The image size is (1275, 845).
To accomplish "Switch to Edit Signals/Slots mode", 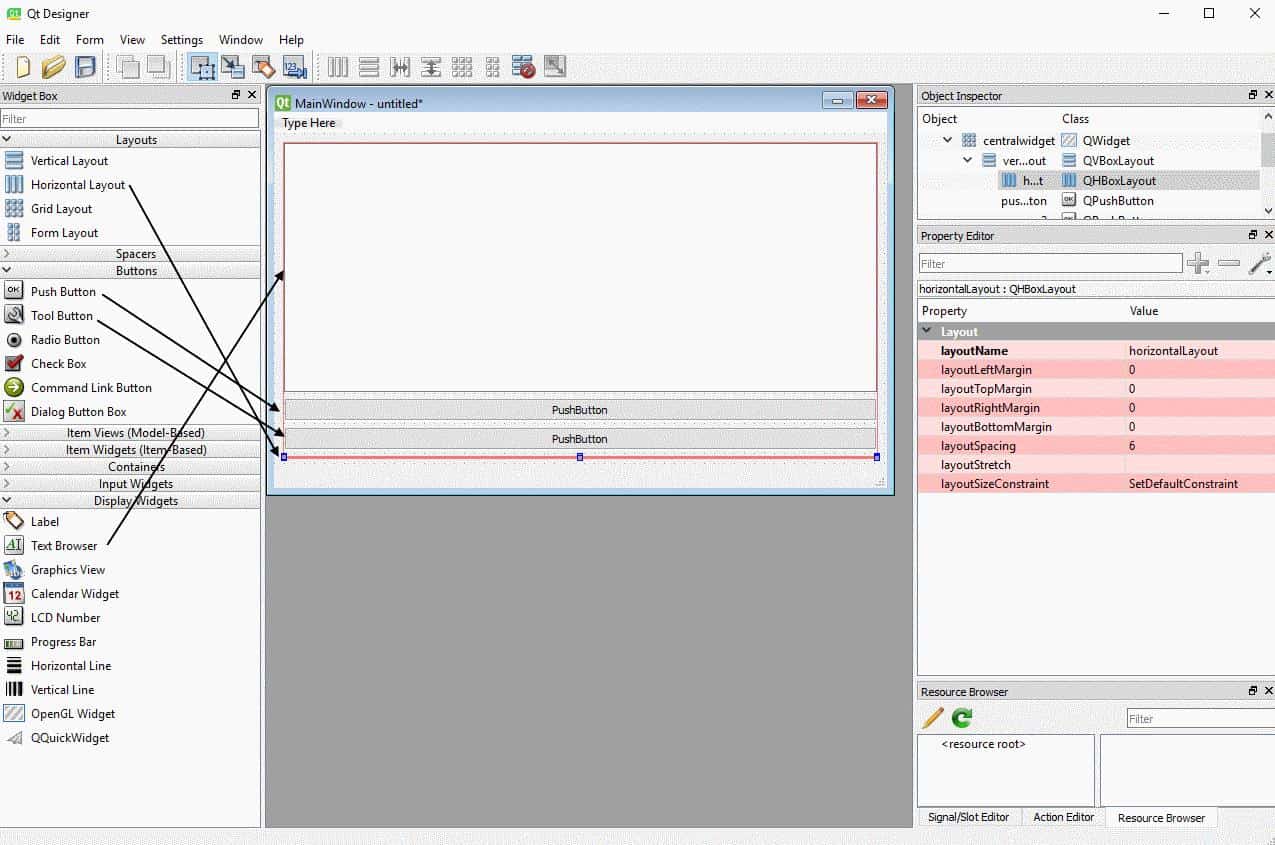I will [x=233, y=67].
